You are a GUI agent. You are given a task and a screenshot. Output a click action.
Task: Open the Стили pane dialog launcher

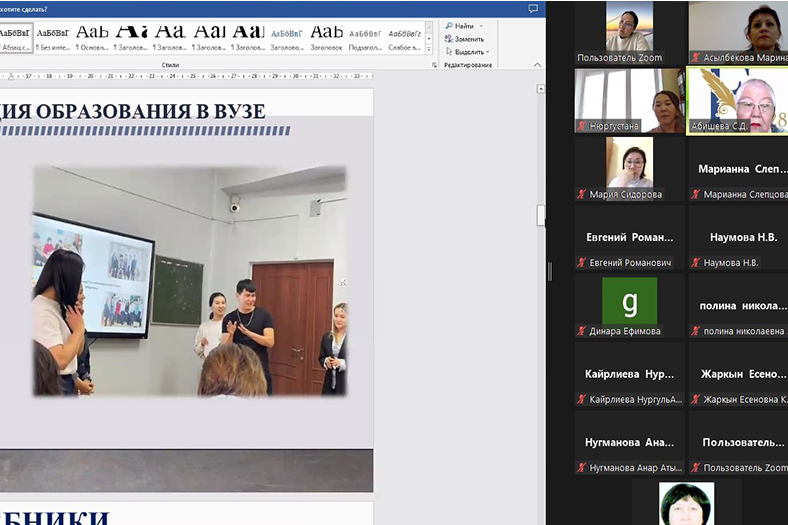(434, 65)
